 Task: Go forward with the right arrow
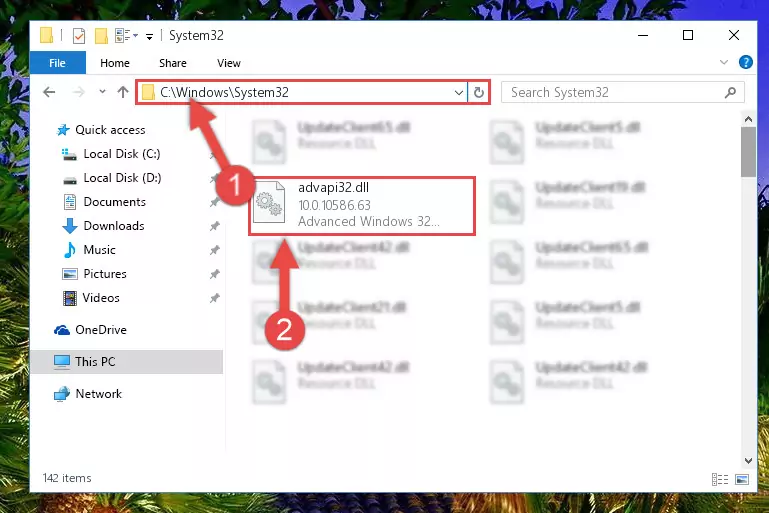[78, 92]
